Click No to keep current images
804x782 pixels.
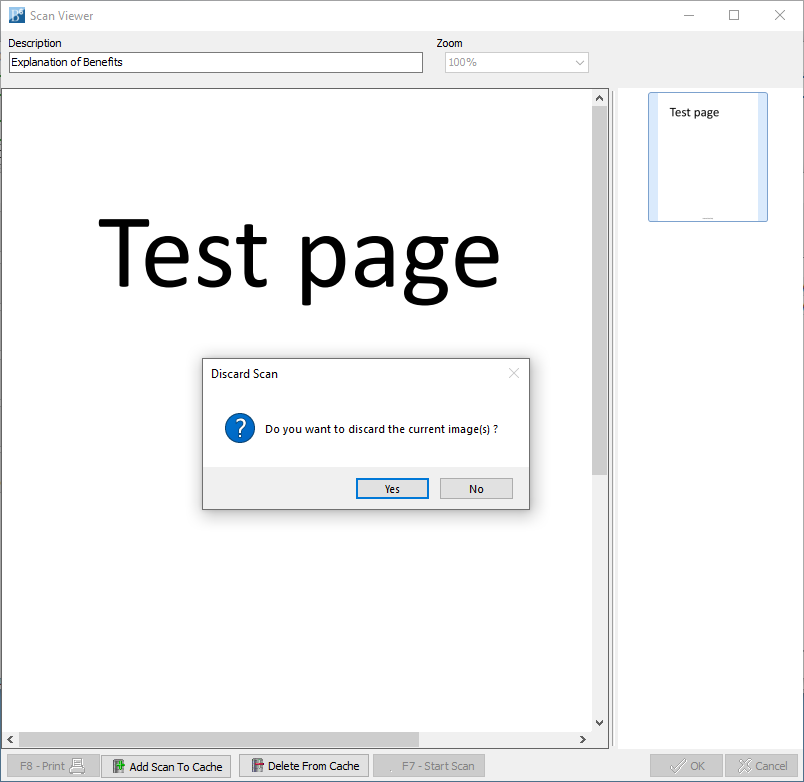pos(476,488)
